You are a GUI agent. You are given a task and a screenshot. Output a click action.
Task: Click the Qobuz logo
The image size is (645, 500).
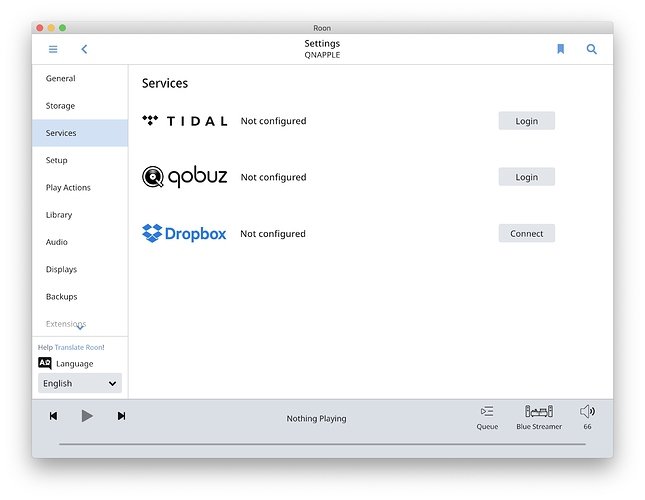[x=184, y=177]
